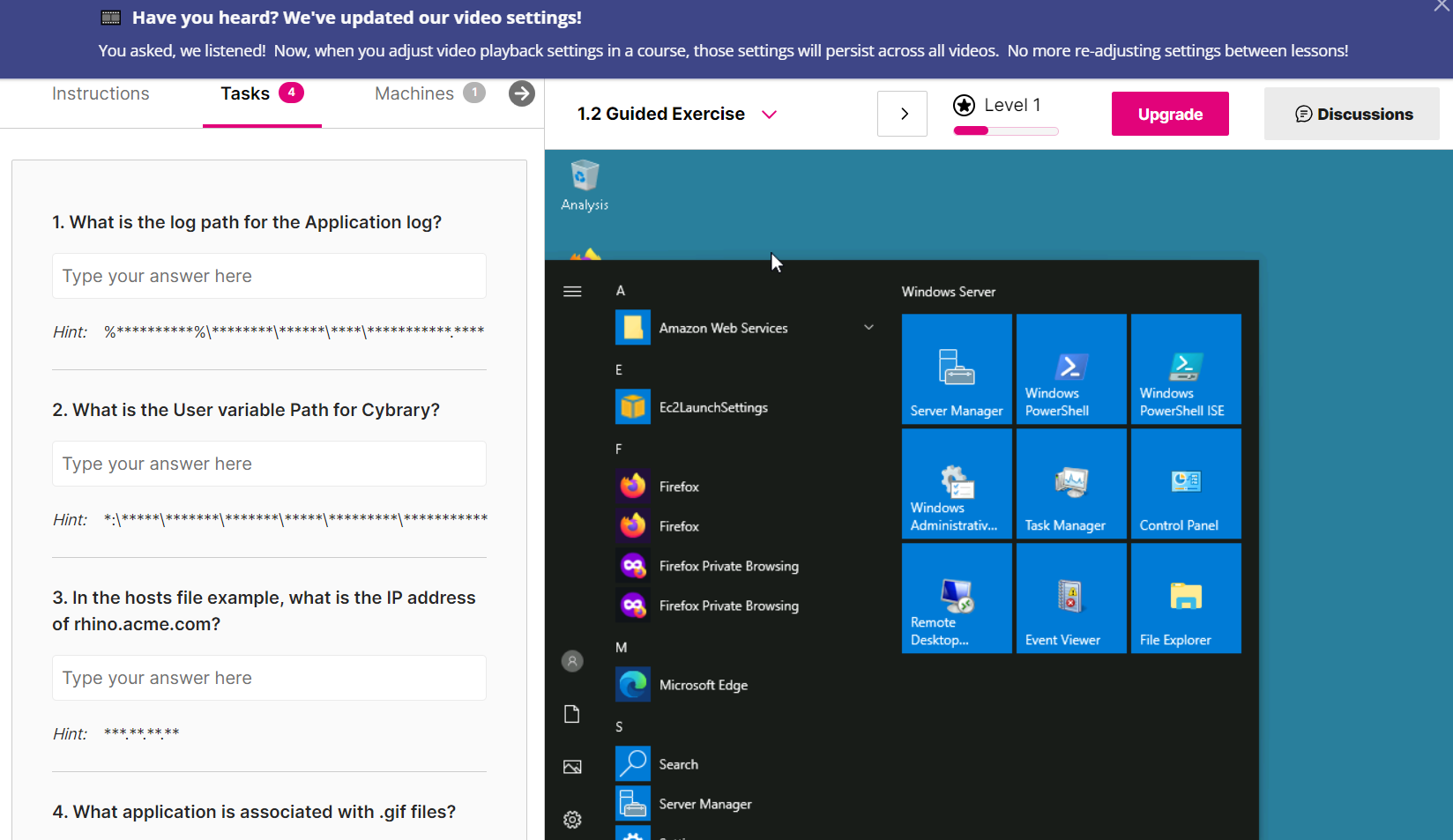This screenshot has height=840, width=1453.
Task: Open the Windows PowerShell ISE tile
Action: coord(1186,369)
